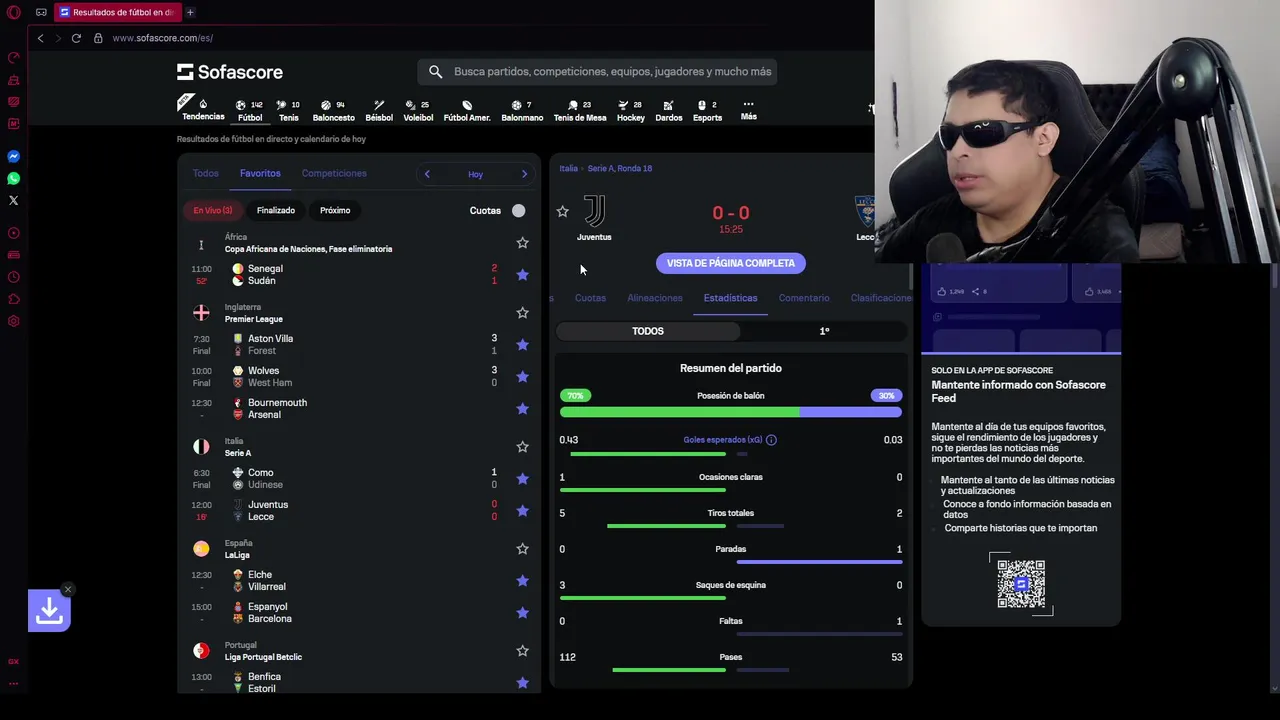
Task: Open X (Twitter) in Opera sidebar
Action: click(14, 200)
